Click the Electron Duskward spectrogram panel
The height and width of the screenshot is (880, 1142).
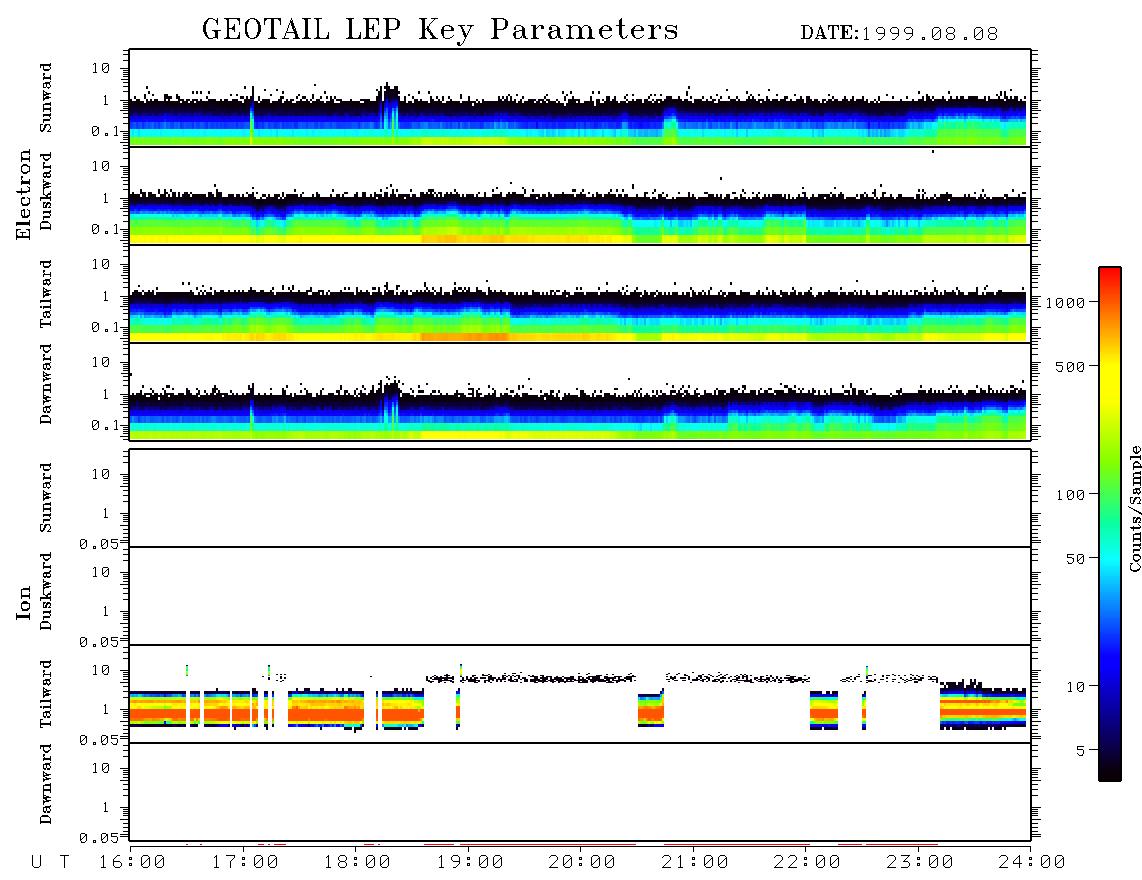point(580,195)
